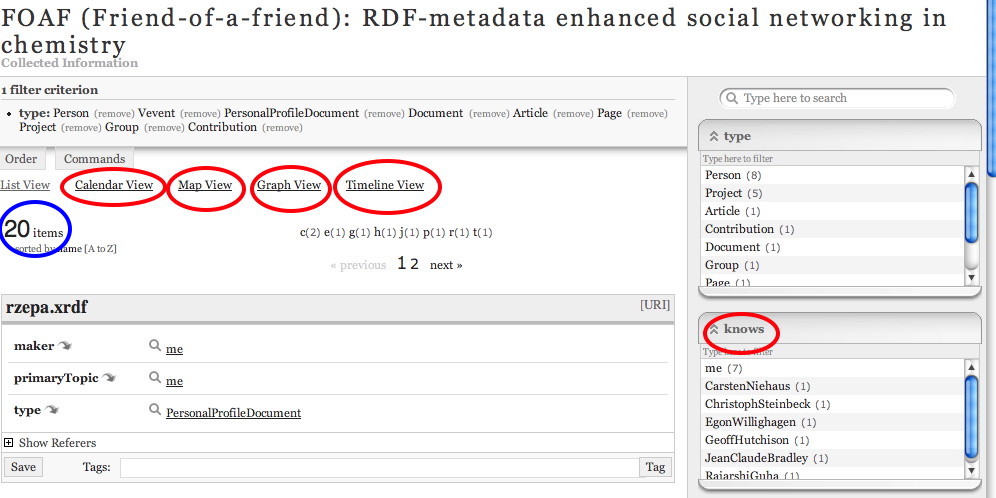Switch to the Order tab

pyautogui.click(x=21, y=159)
